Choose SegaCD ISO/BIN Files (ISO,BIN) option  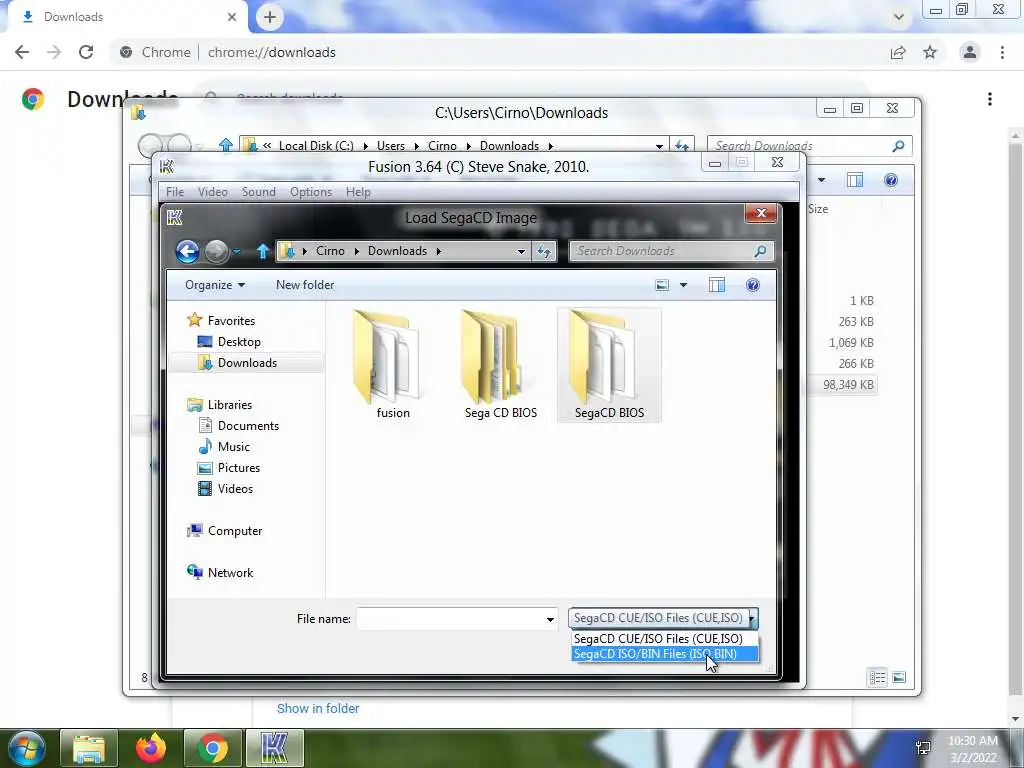point(665,654)
